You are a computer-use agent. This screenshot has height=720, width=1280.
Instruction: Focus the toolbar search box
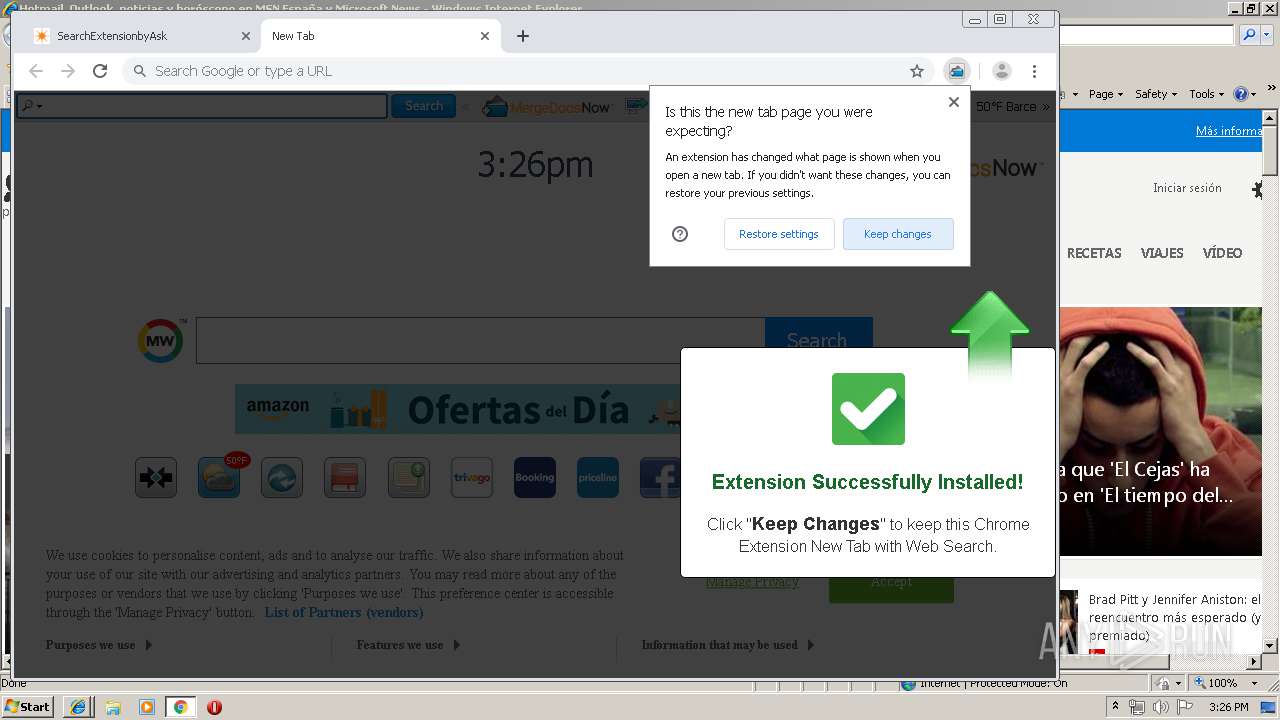coord(202,106)
